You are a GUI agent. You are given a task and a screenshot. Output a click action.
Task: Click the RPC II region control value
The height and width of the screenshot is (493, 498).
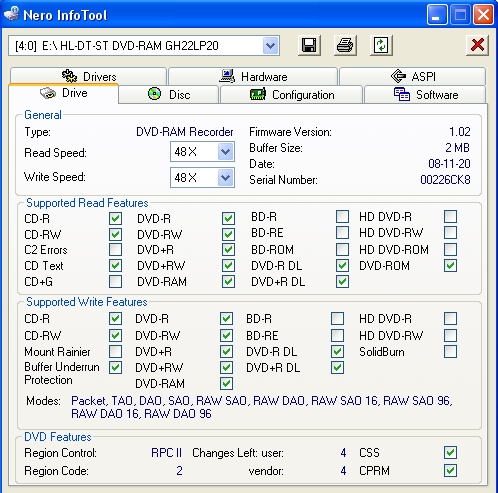[x=166, y=453]
